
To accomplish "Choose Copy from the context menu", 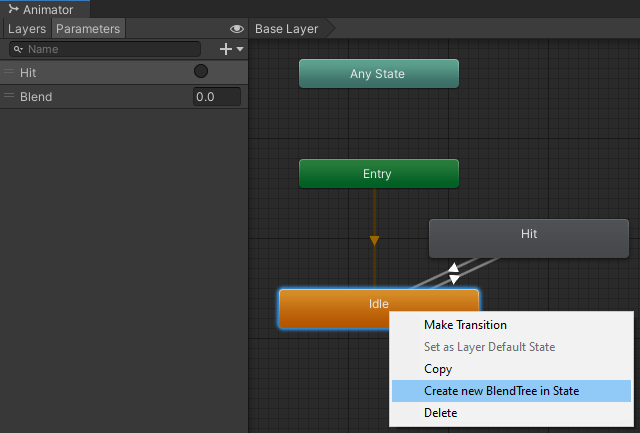I will [438, 369].
